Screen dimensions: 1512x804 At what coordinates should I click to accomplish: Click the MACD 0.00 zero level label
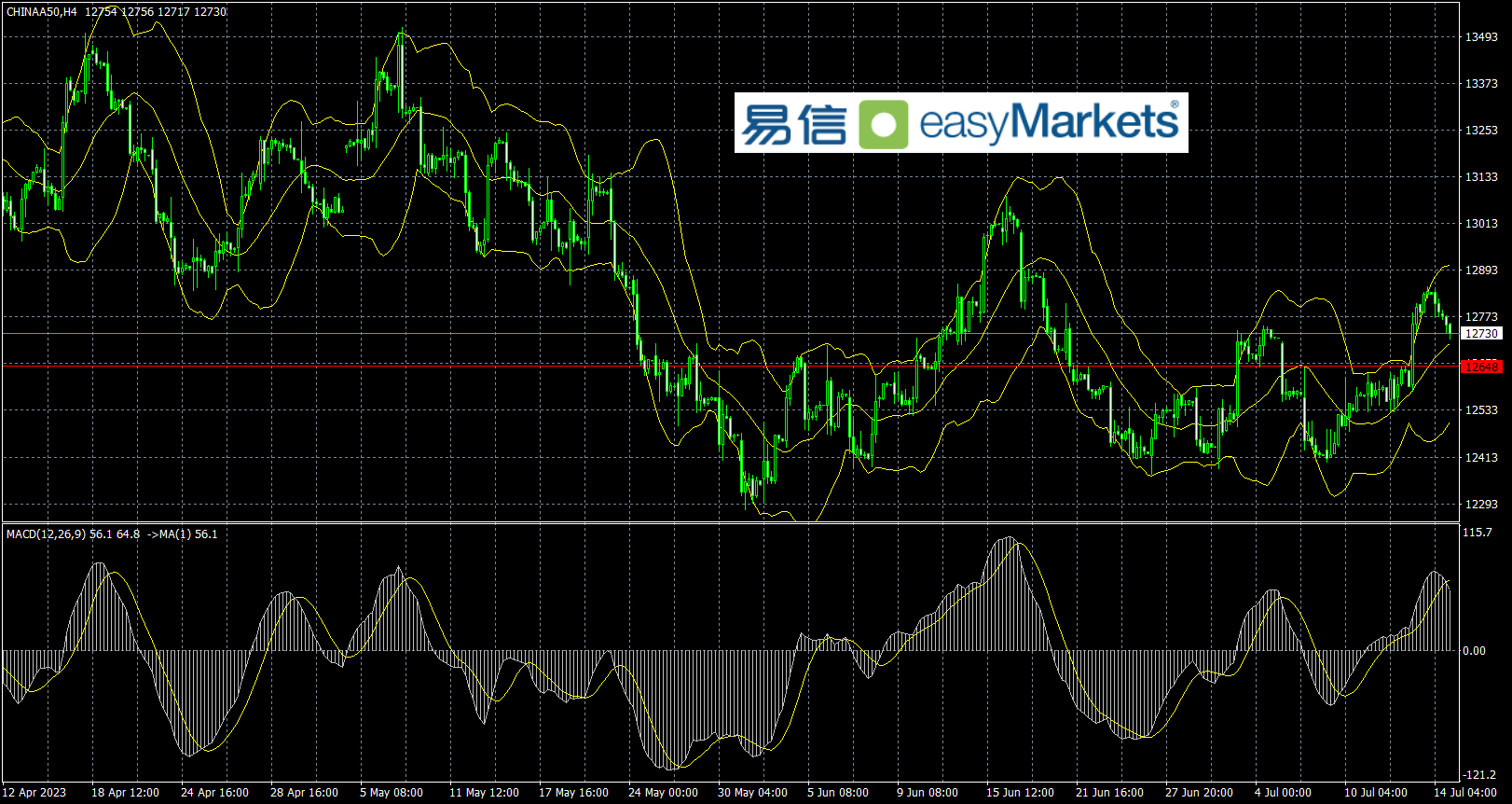[x=1474, y=651]
